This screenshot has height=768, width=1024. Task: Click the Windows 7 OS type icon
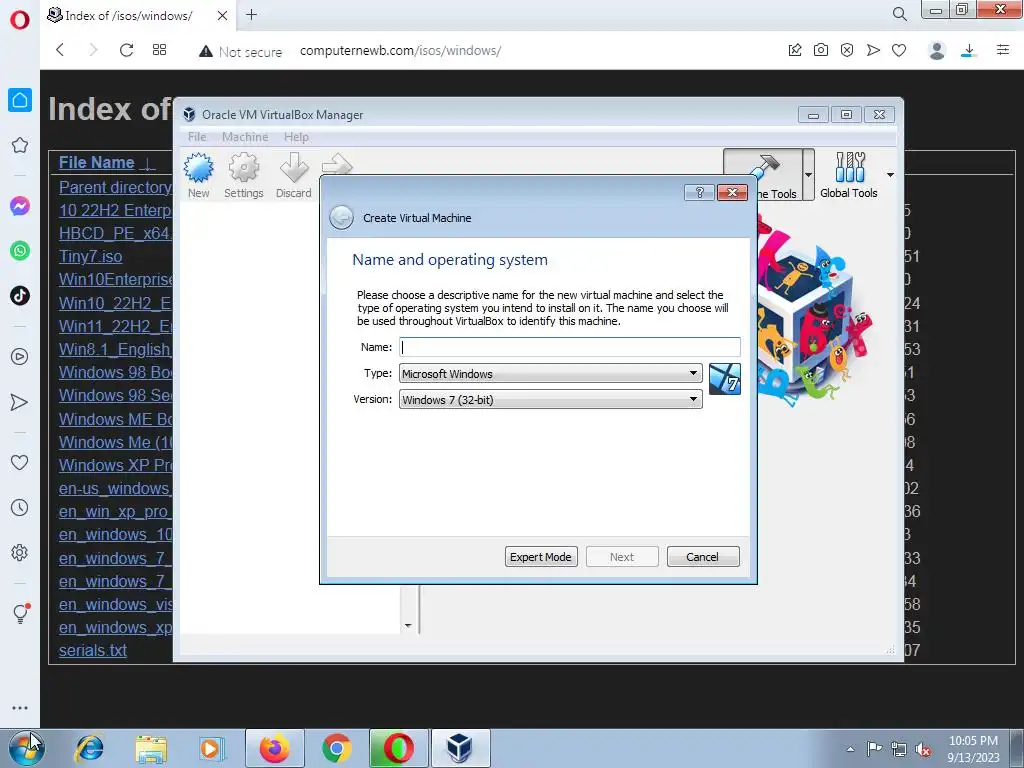click(x=725, y=379)
